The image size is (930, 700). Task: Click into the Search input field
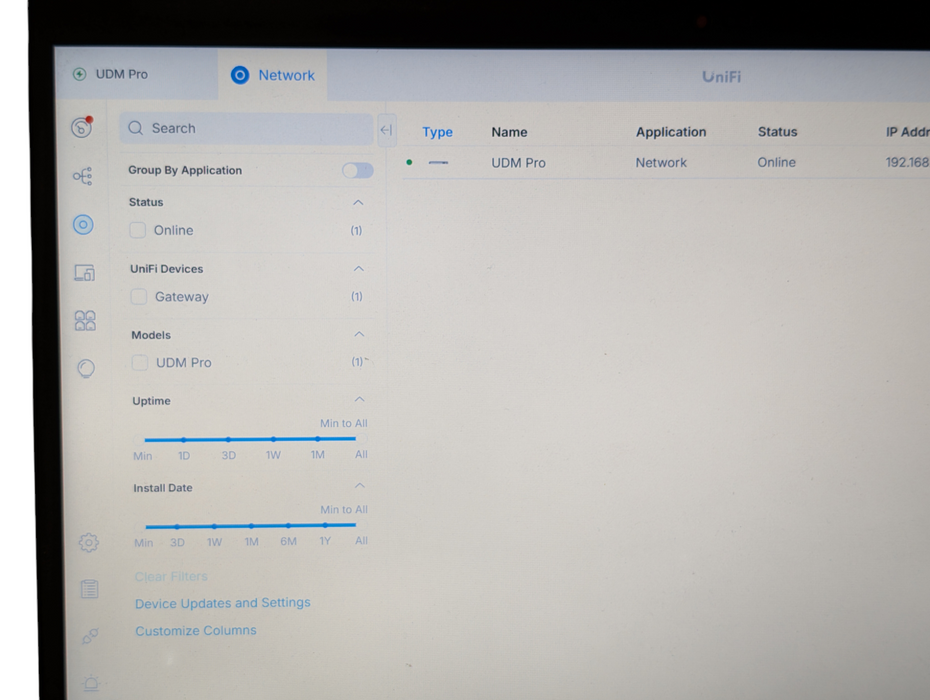pyautogui.click(x=246, y=129)
